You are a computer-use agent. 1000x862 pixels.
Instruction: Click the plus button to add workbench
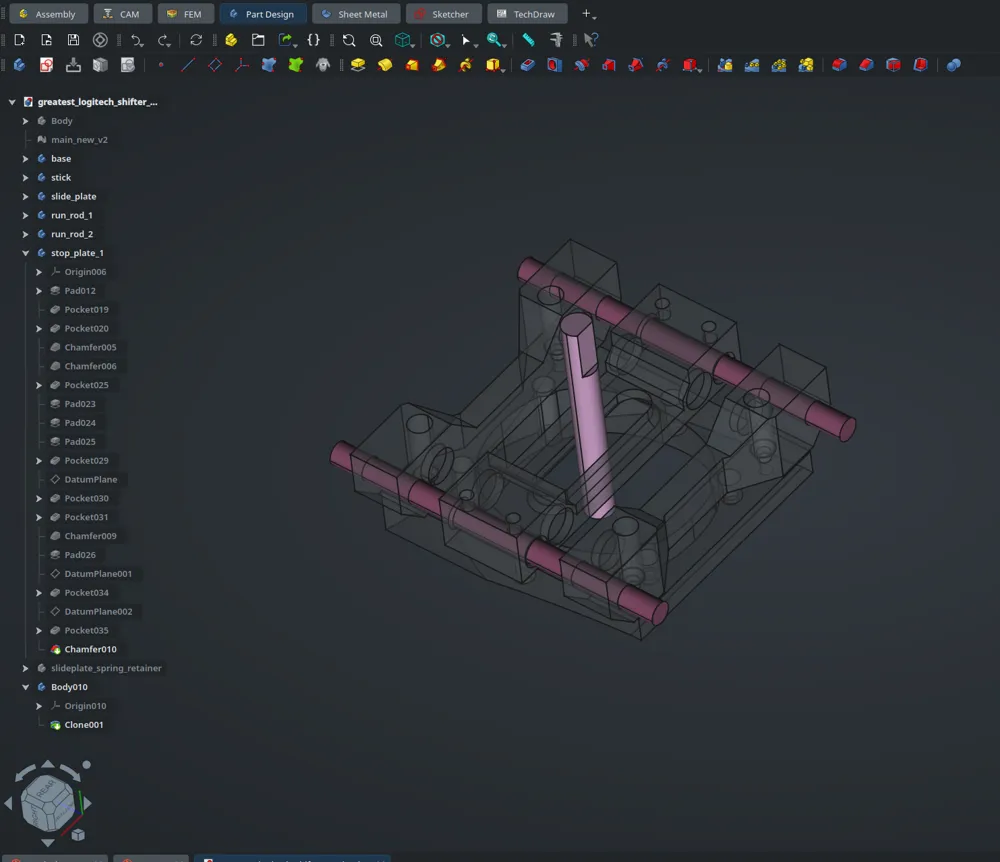pos(587,13)
